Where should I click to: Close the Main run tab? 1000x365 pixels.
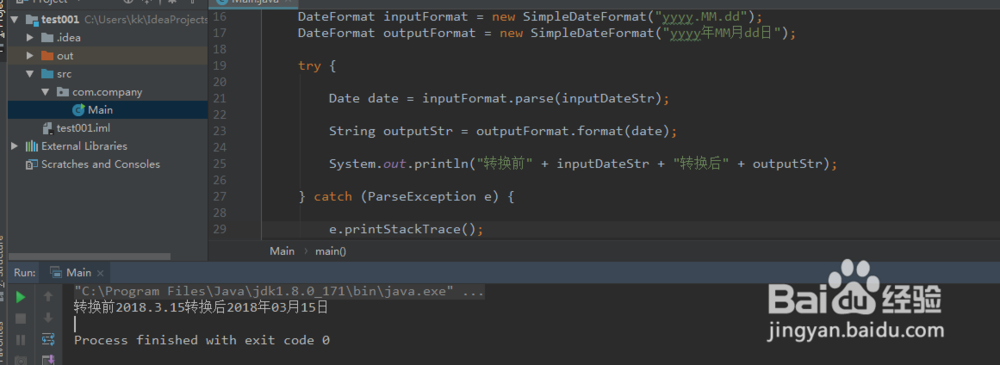coord(100,273)
